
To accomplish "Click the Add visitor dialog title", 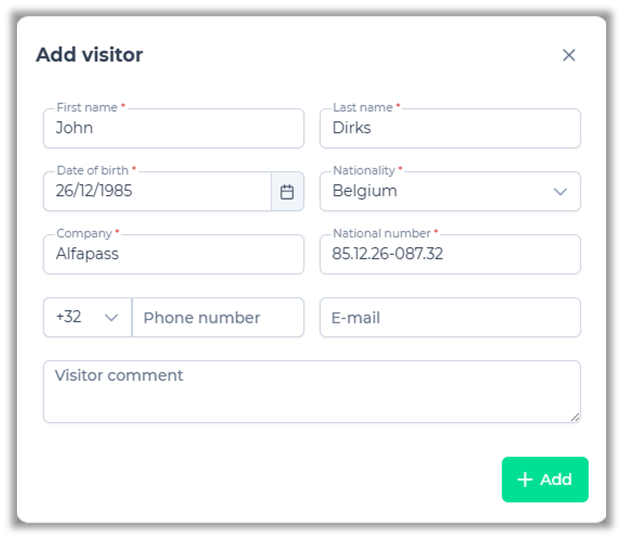I will [89, 55].
